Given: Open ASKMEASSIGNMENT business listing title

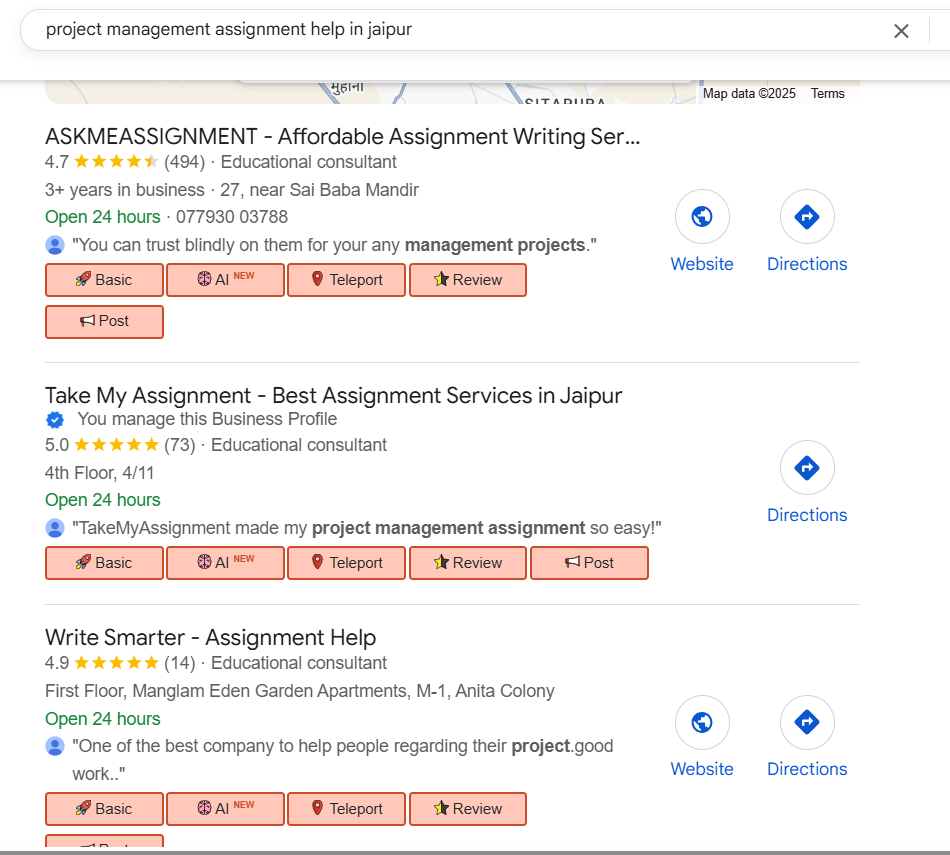Looking at the screenshot, I should pyautogui.click(x=342, y=136).
